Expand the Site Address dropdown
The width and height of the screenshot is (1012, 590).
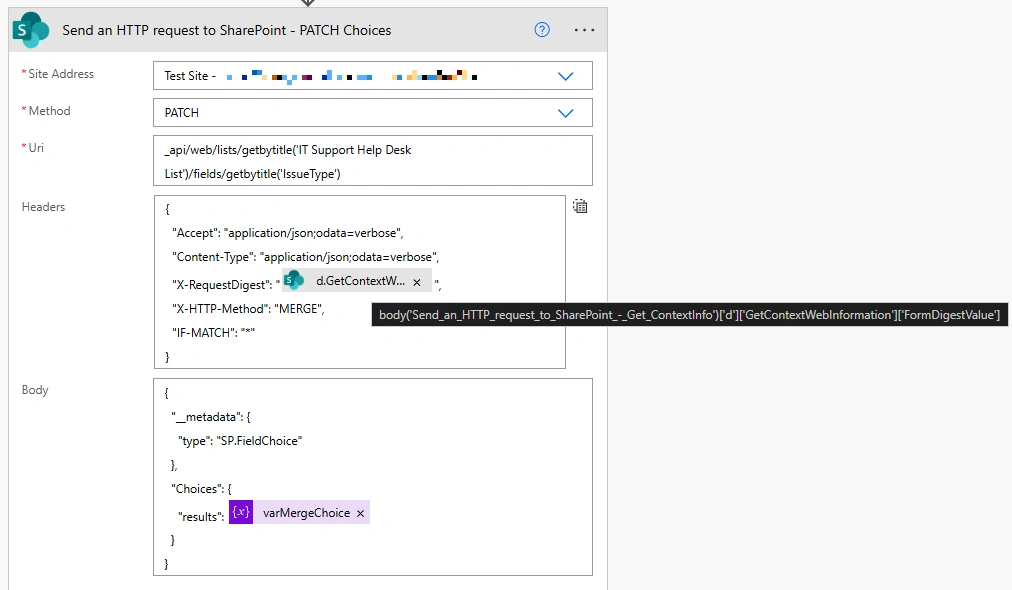click(x=565, y=76)
